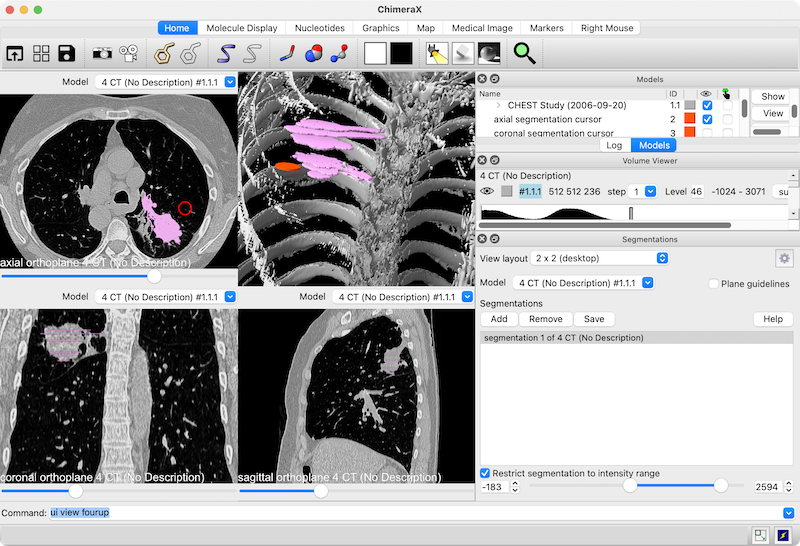The height and width of the screenshot is (546, 800).
Task: Open the View layout dropdown
Action: (600, 258)
